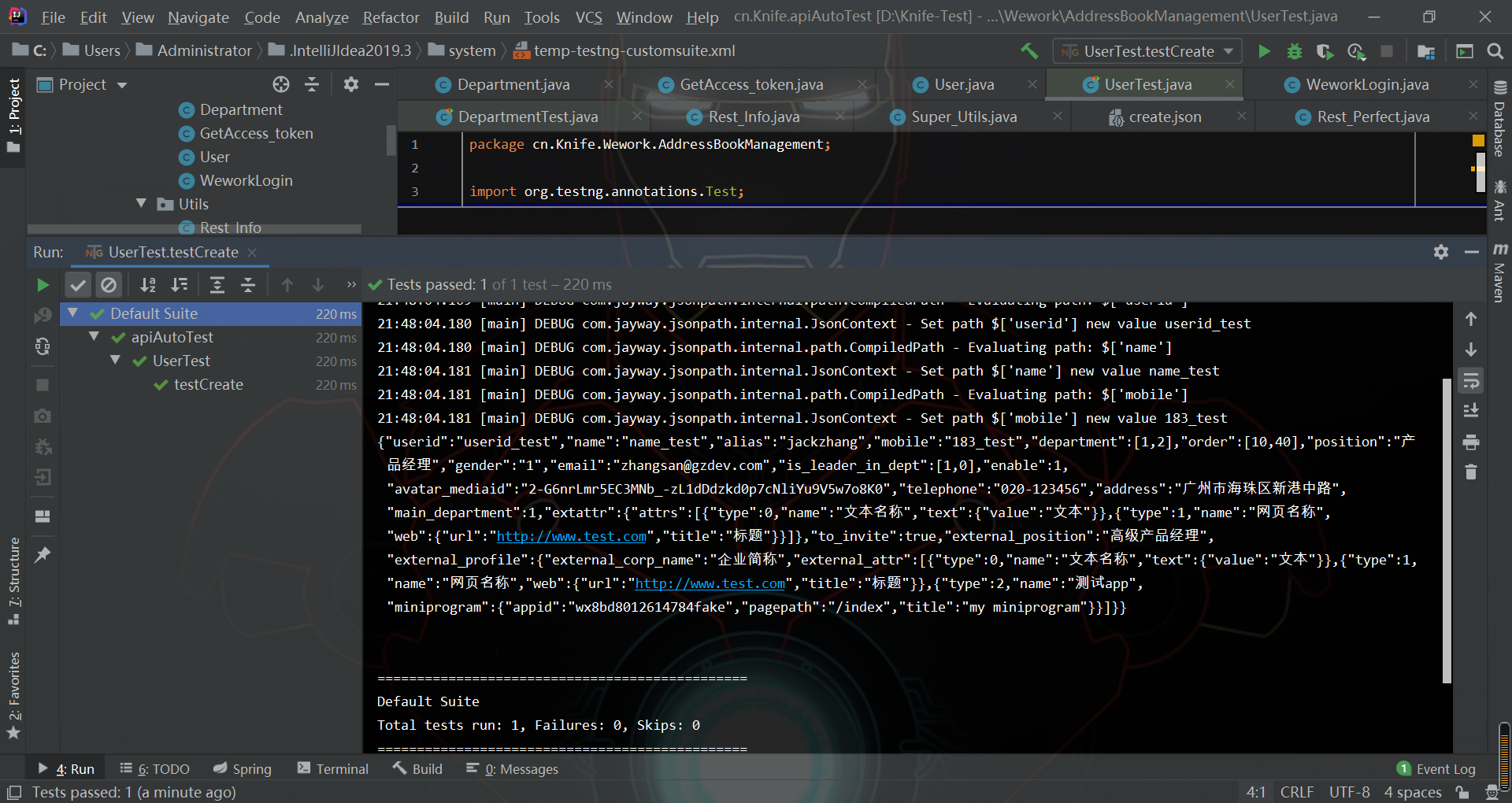Screen dimensions: 1512x803
Task: Open Run panel settings gear
Action: pyautogui.click(x=1441, y=252)
